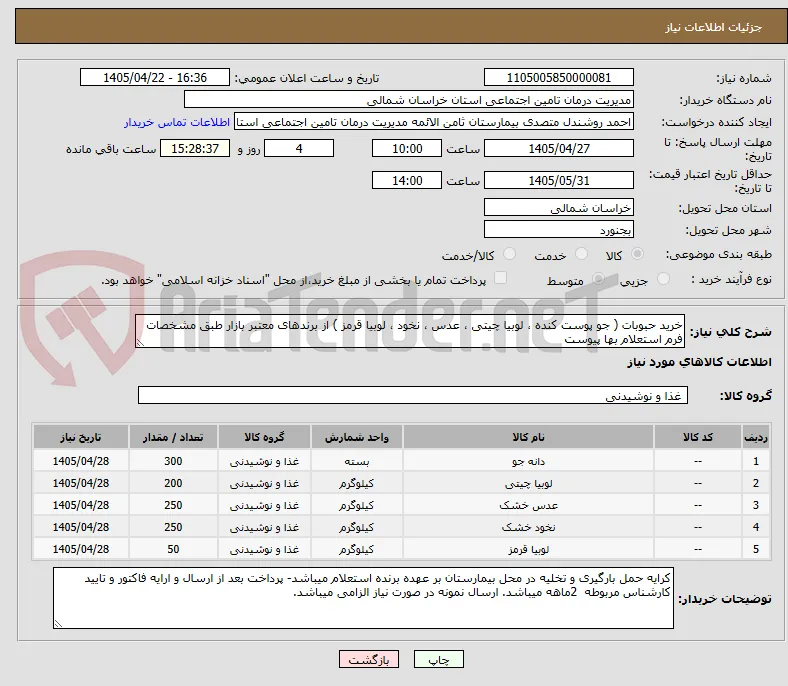Click the نخود خشک item name cell
The width and height of the screenshot is (788, 686).
[528, 527]
